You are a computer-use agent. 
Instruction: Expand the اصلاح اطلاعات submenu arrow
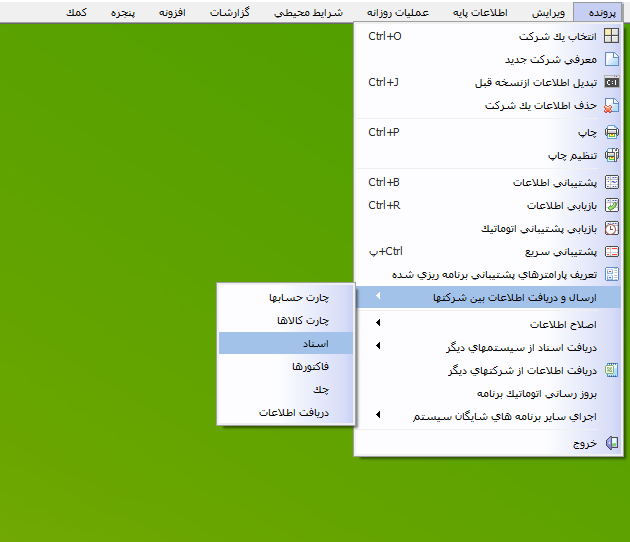pyautogui.click(x=378, y=324)
